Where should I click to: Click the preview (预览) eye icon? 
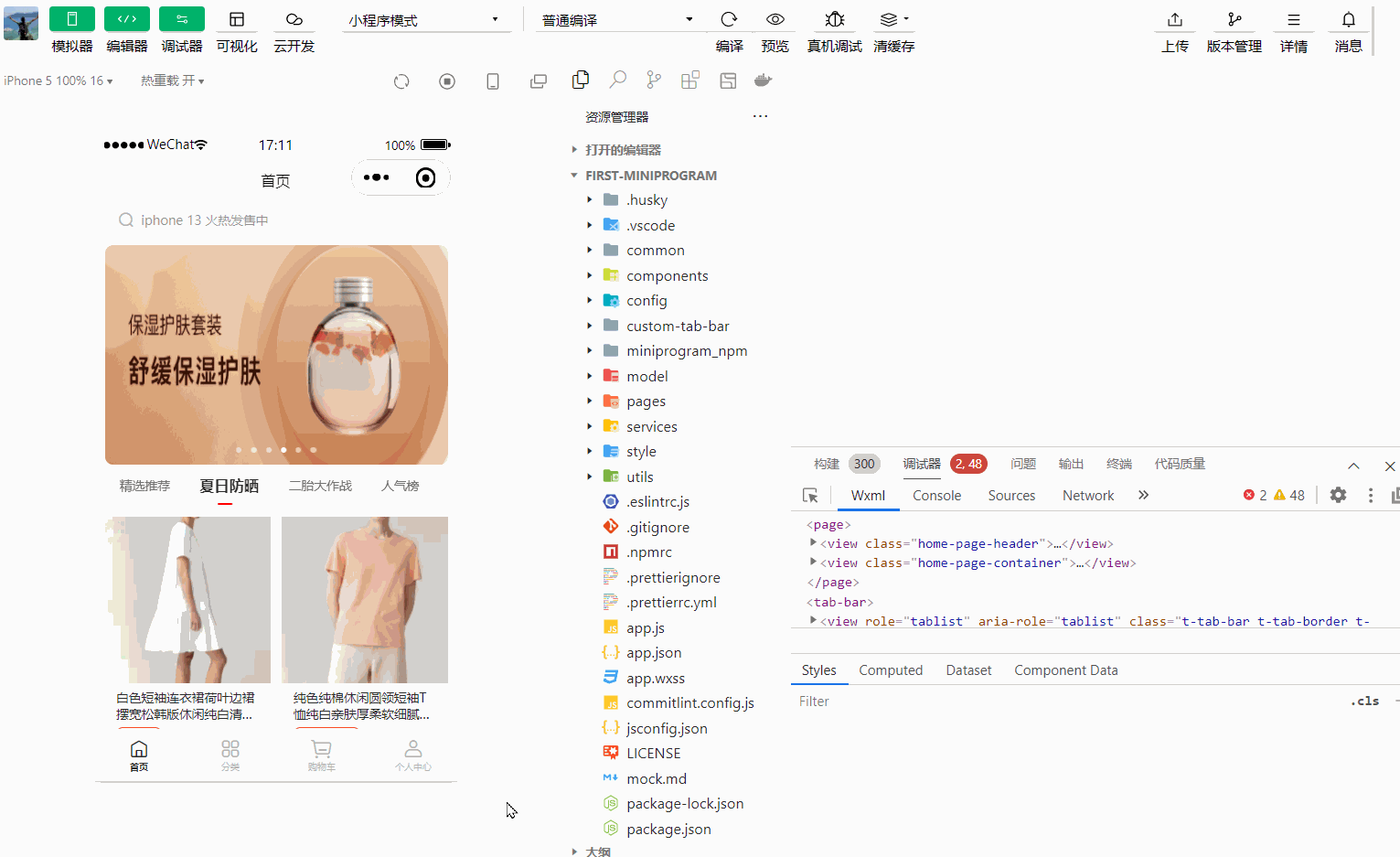[x=775, y=19]
